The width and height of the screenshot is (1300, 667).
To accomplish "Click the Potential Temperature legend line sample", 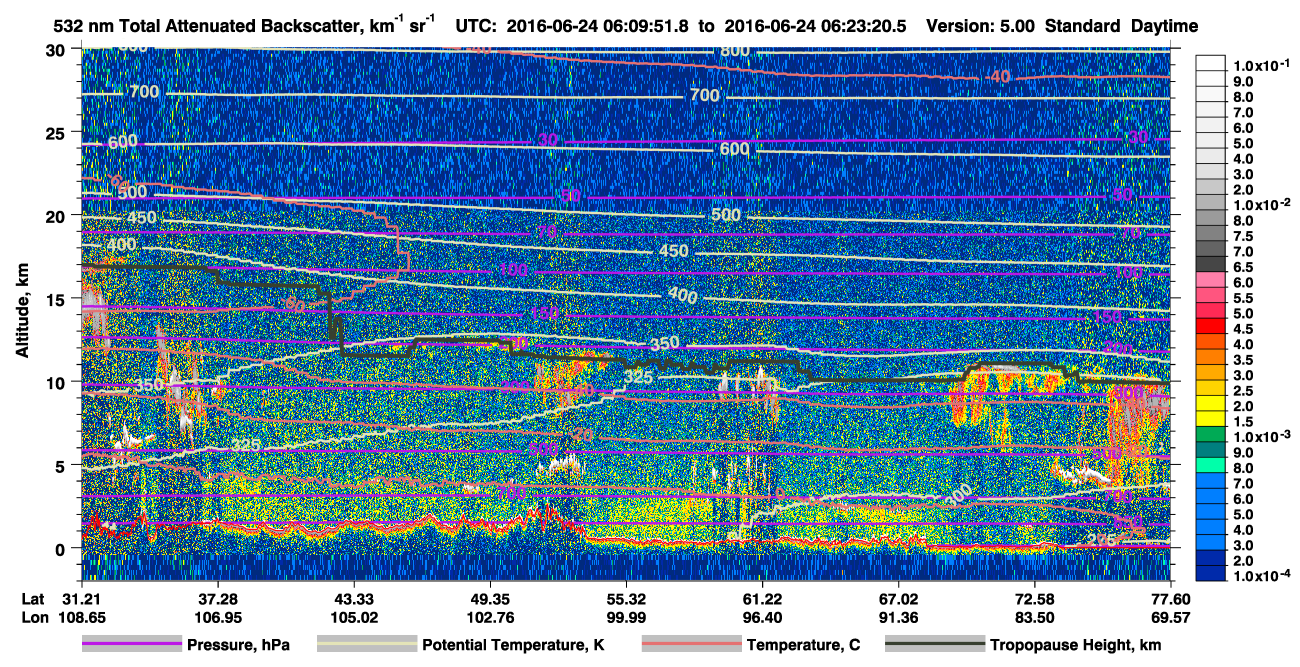I will [x=367, y=645].
